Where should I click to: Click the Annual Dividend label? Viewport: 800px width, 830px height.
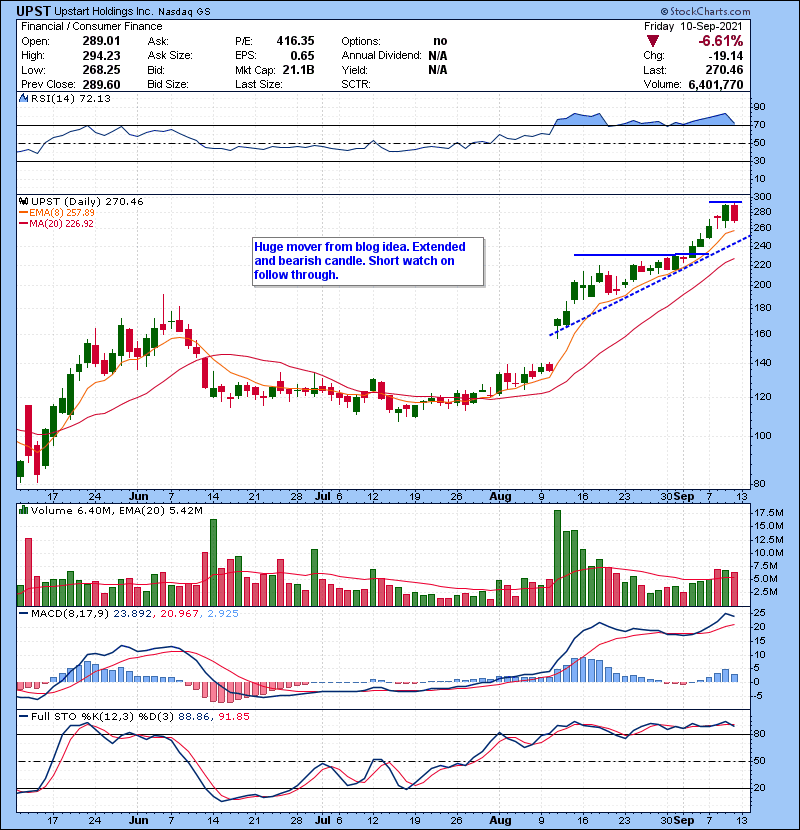[381, 56]
